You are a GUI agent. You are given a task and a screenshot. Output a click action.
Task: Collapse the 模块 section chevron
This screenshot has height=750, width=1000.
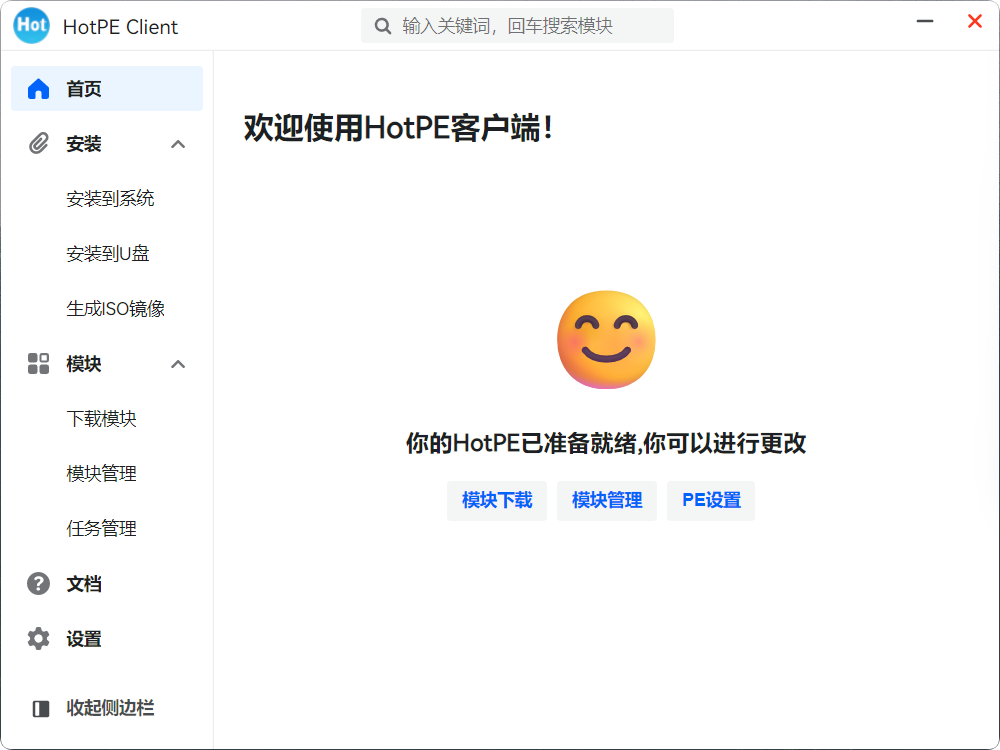[178, 364]
